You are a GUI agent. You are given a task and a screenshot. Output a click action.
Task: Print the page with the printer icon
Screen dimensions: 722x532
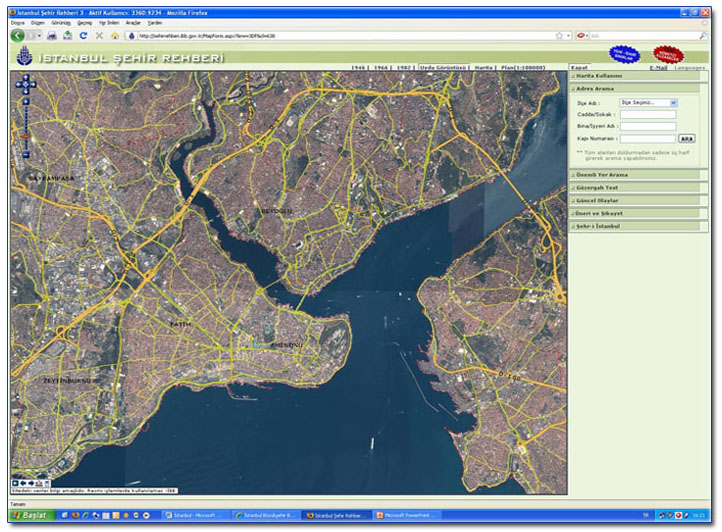pyautogui.click(x=52, y=35)
